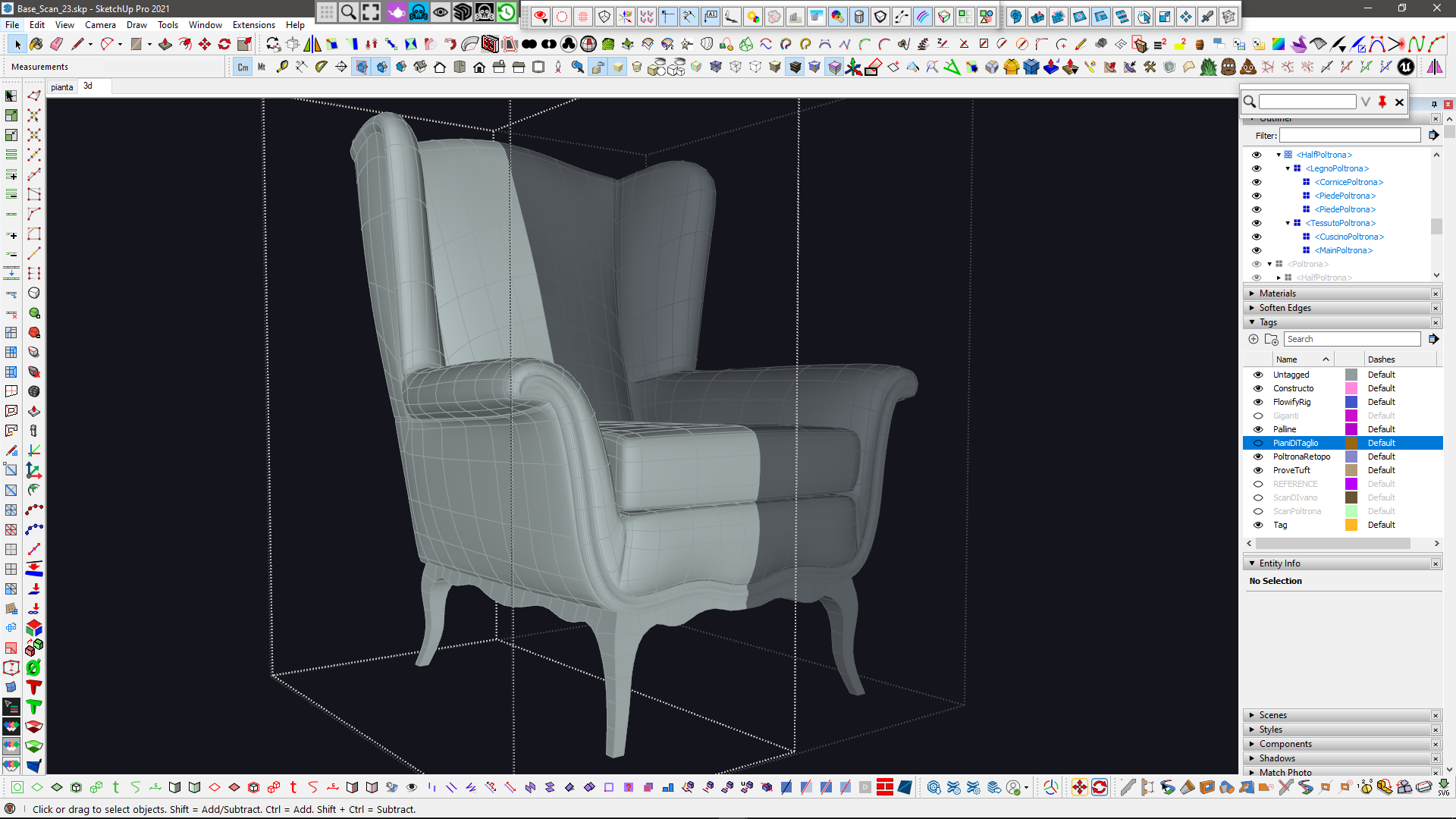1456x819 pixels.
Task: Click the Outliner Filter input field
Action: click(x=1350, y=136)
